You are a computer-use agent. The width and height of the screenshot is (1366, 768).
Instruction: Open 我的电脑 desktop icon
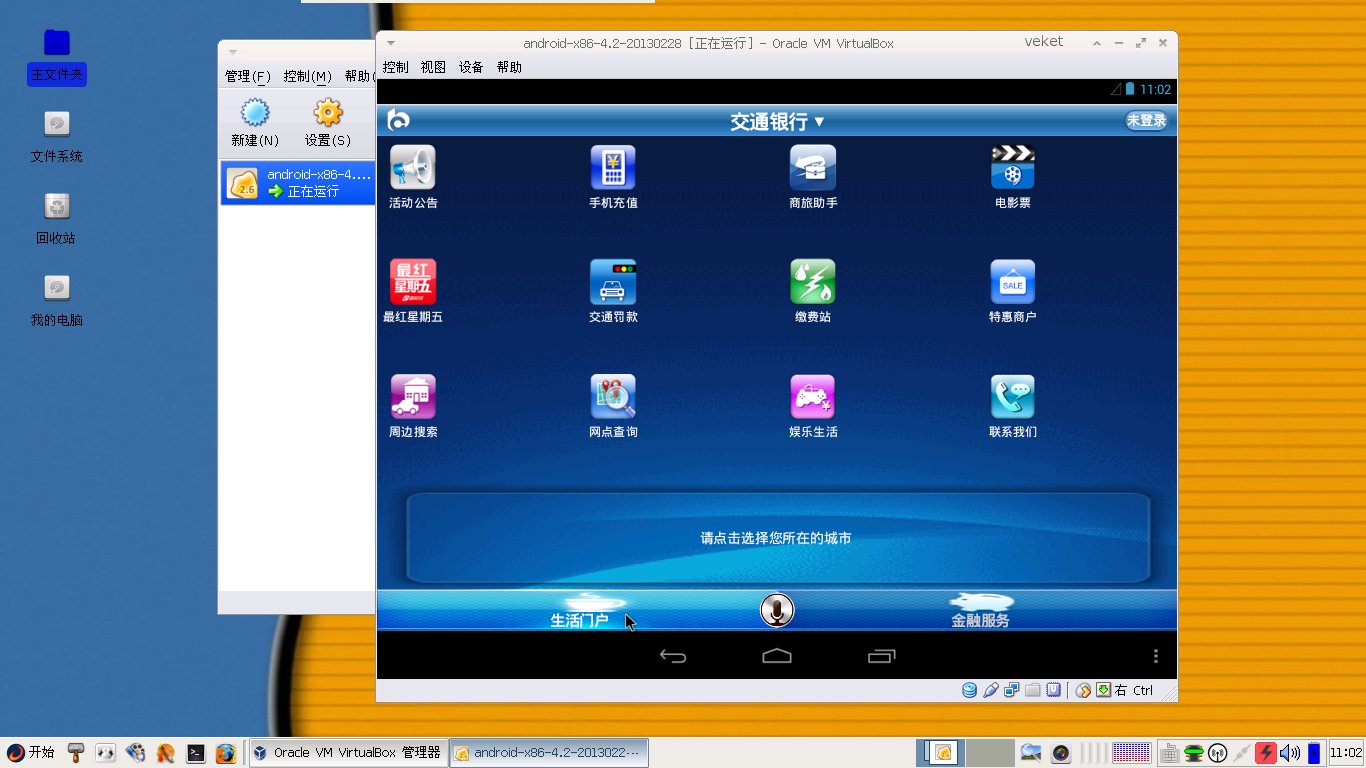tap(57, 301)
